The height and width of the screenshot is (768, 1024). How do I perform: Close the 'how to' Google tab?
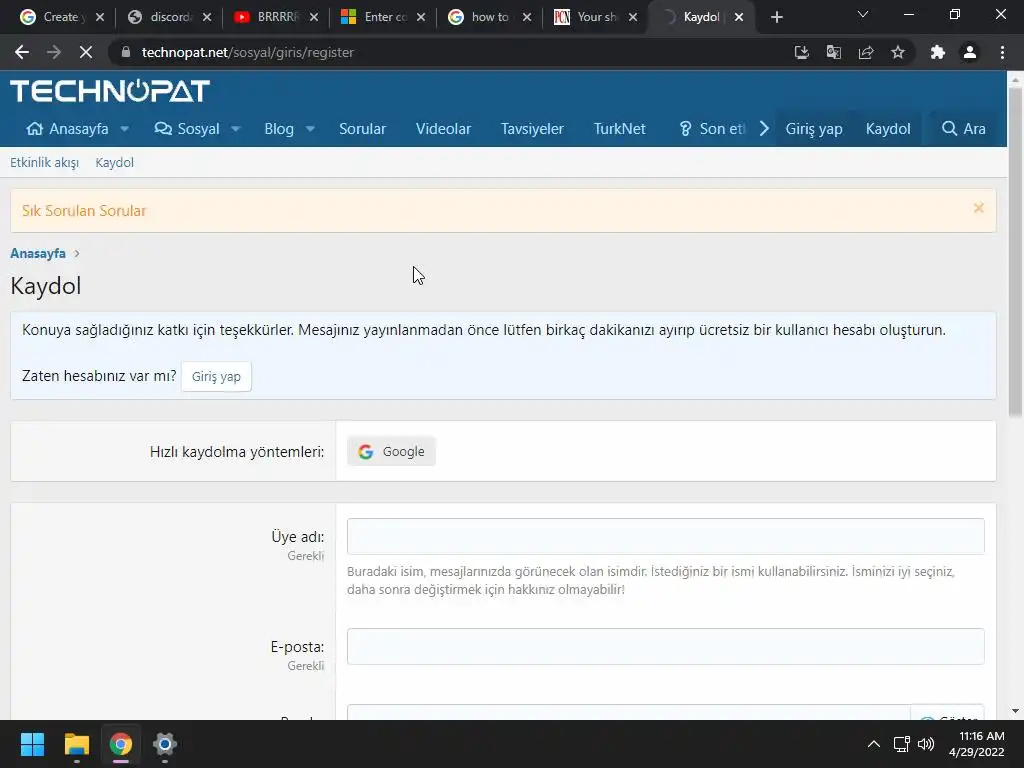pos(526,17)
